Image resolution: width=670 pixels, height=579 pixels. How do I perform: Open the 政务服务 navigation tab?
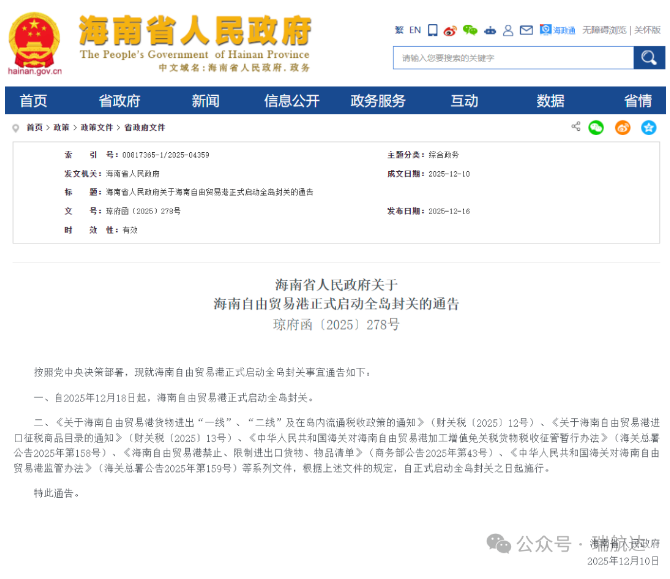[378, 101]
